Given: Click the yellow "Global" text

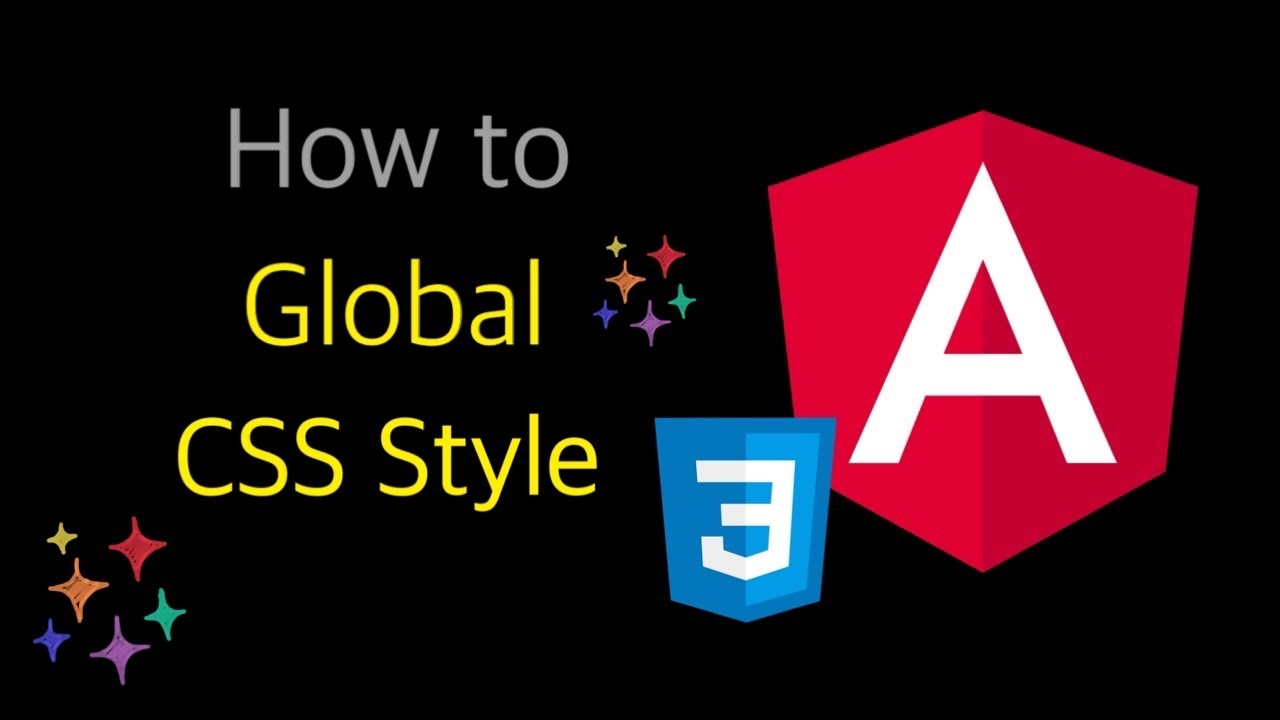Looking at the screenshot, I should pos(396,303).
